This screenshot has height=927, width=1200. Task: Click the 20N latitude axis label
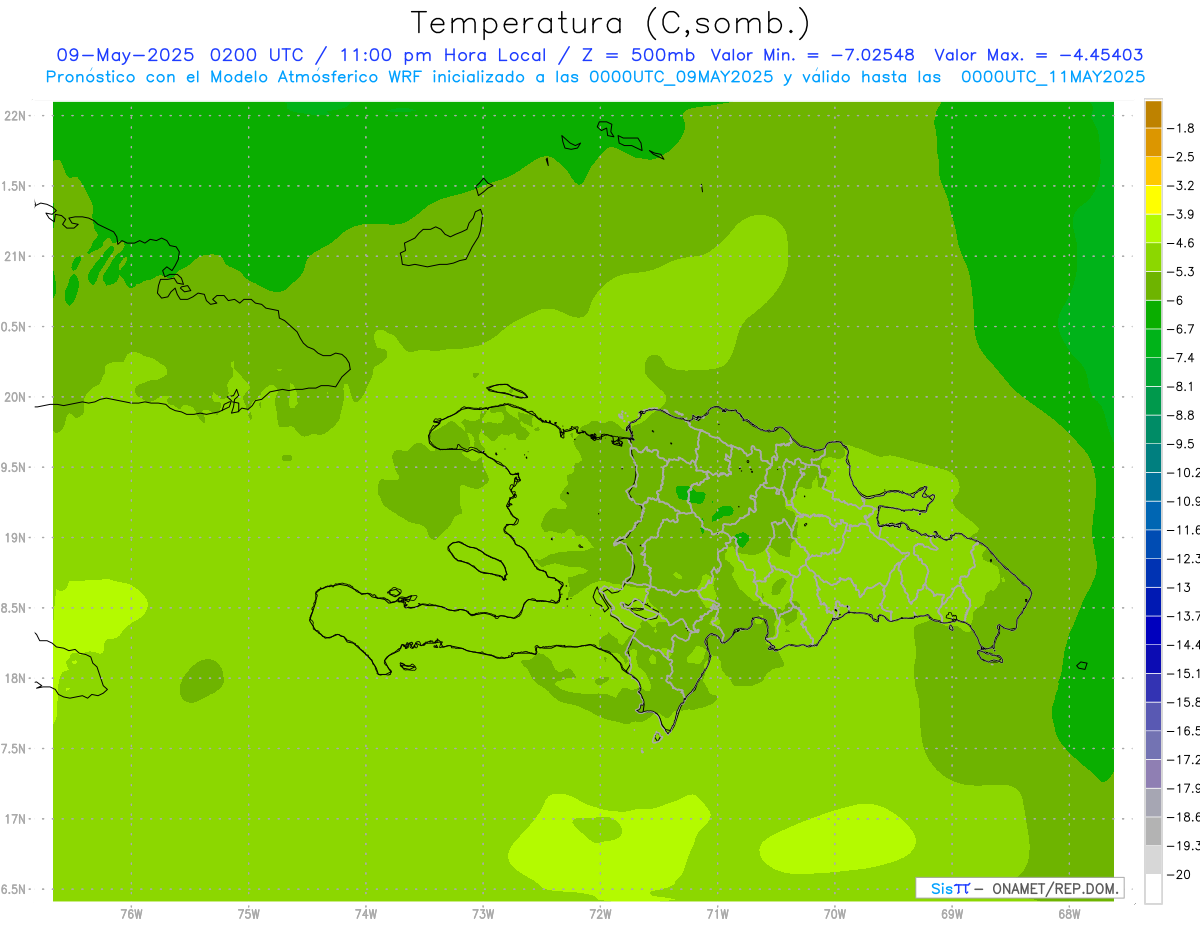(14, 397)
